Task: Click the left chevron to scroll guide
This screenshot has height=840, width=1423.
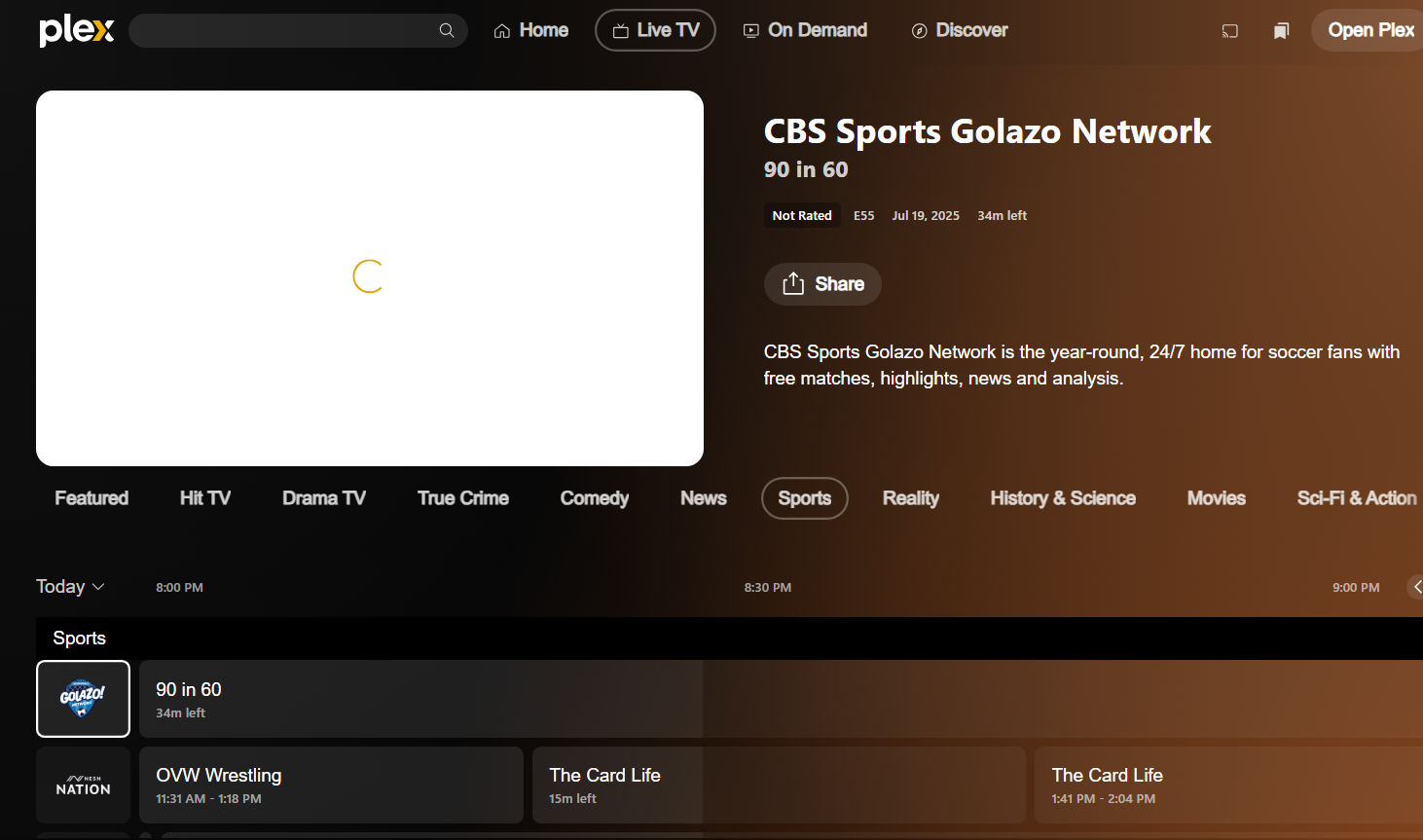Action: coord(1416,586)
